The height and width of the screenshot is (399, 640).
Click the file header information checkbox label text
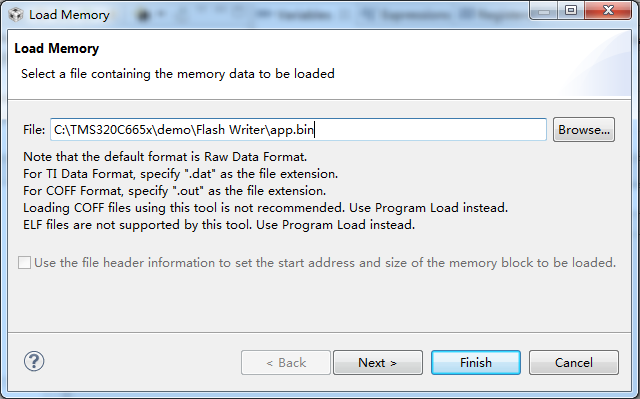[x=325, y=263]
